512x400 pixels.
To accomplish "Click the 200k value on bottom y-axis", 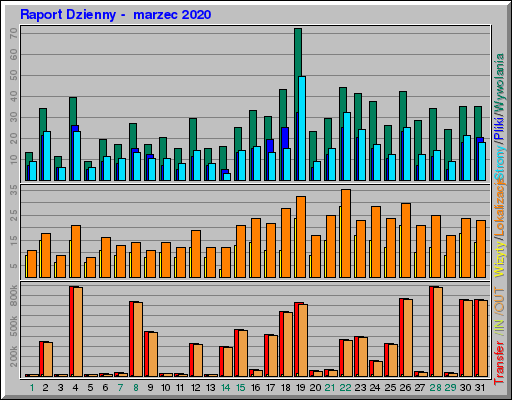I will click(14, 356).
